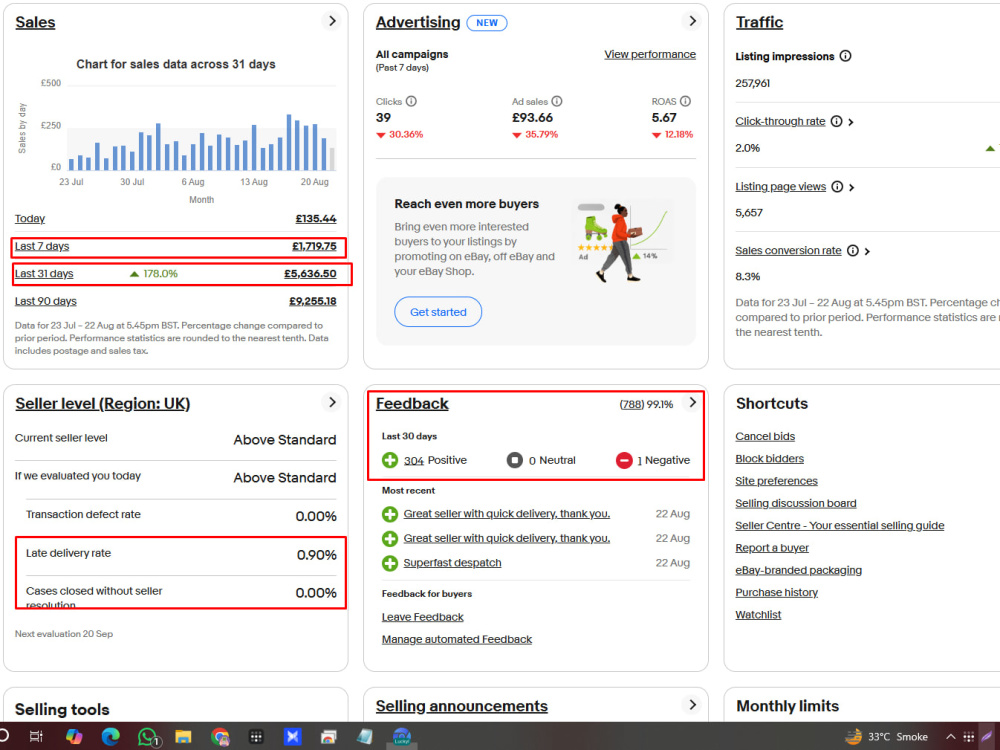1000x750 pixels.
Task: Open View performance link
Action: tap(650, 54)
